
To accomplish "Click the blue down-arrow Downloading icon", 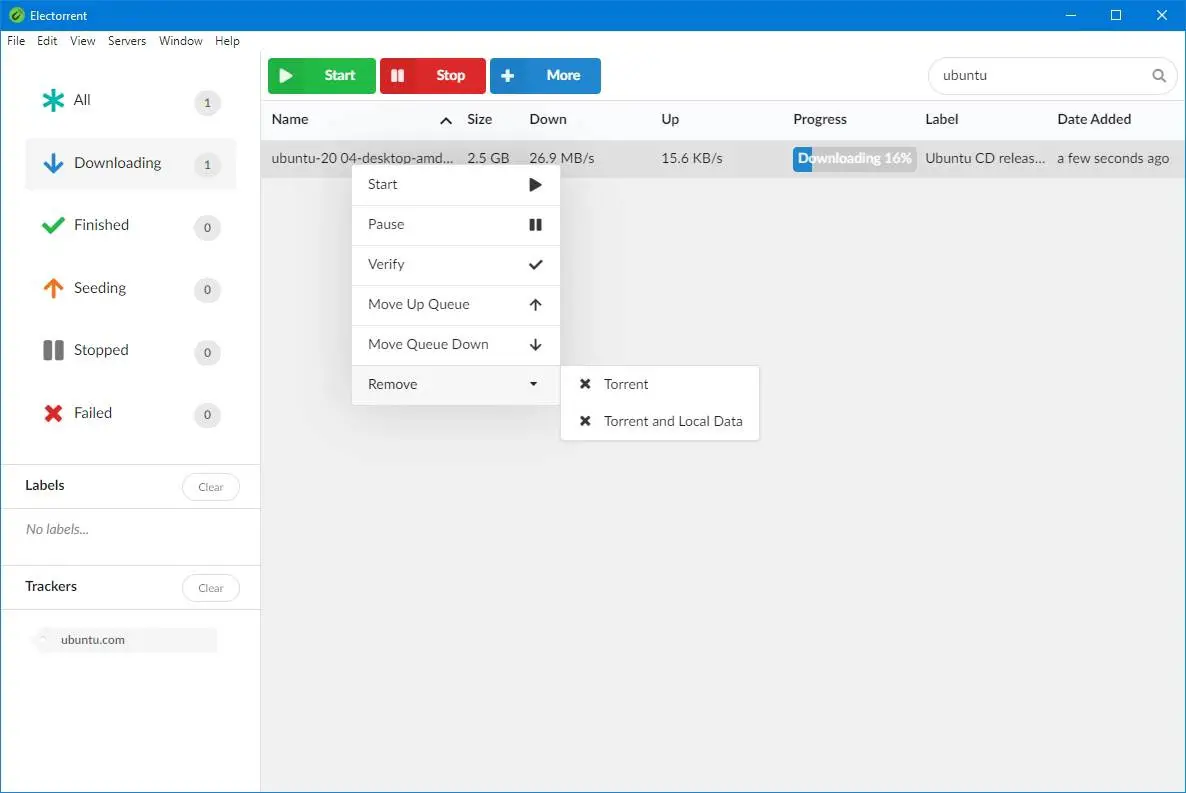I will [x=53, y=163].
